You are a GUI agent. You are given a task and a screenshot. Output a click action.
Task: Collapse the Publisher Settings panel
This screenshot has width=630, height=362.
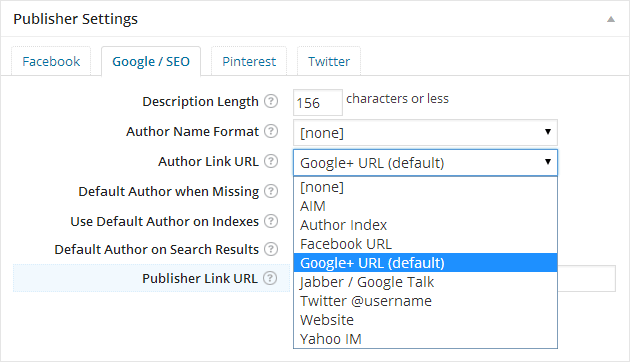(x=611, y=19)
